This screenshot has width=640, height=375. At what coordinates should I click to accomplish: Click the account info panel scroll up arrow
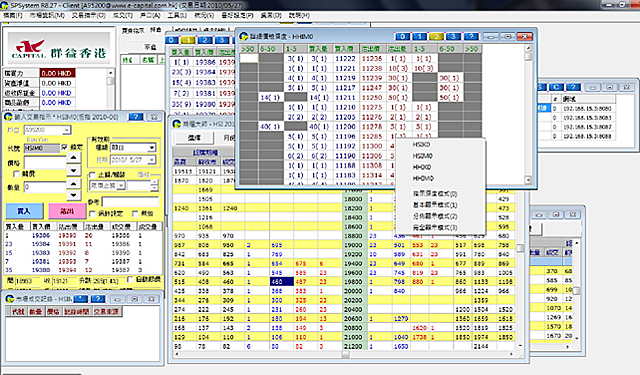click(111, 73)
